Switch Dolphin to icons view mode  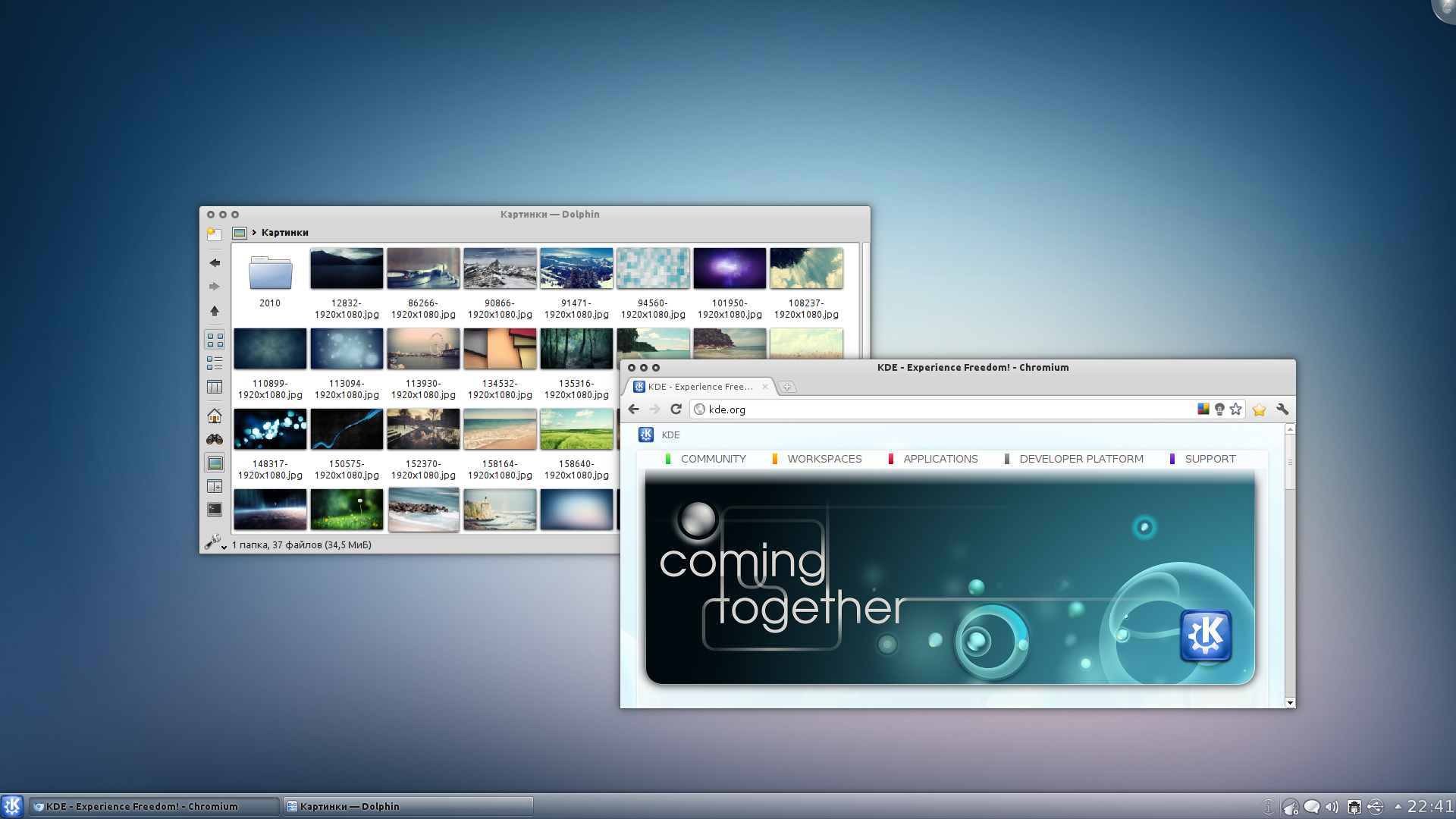click(x=215, y=340)
